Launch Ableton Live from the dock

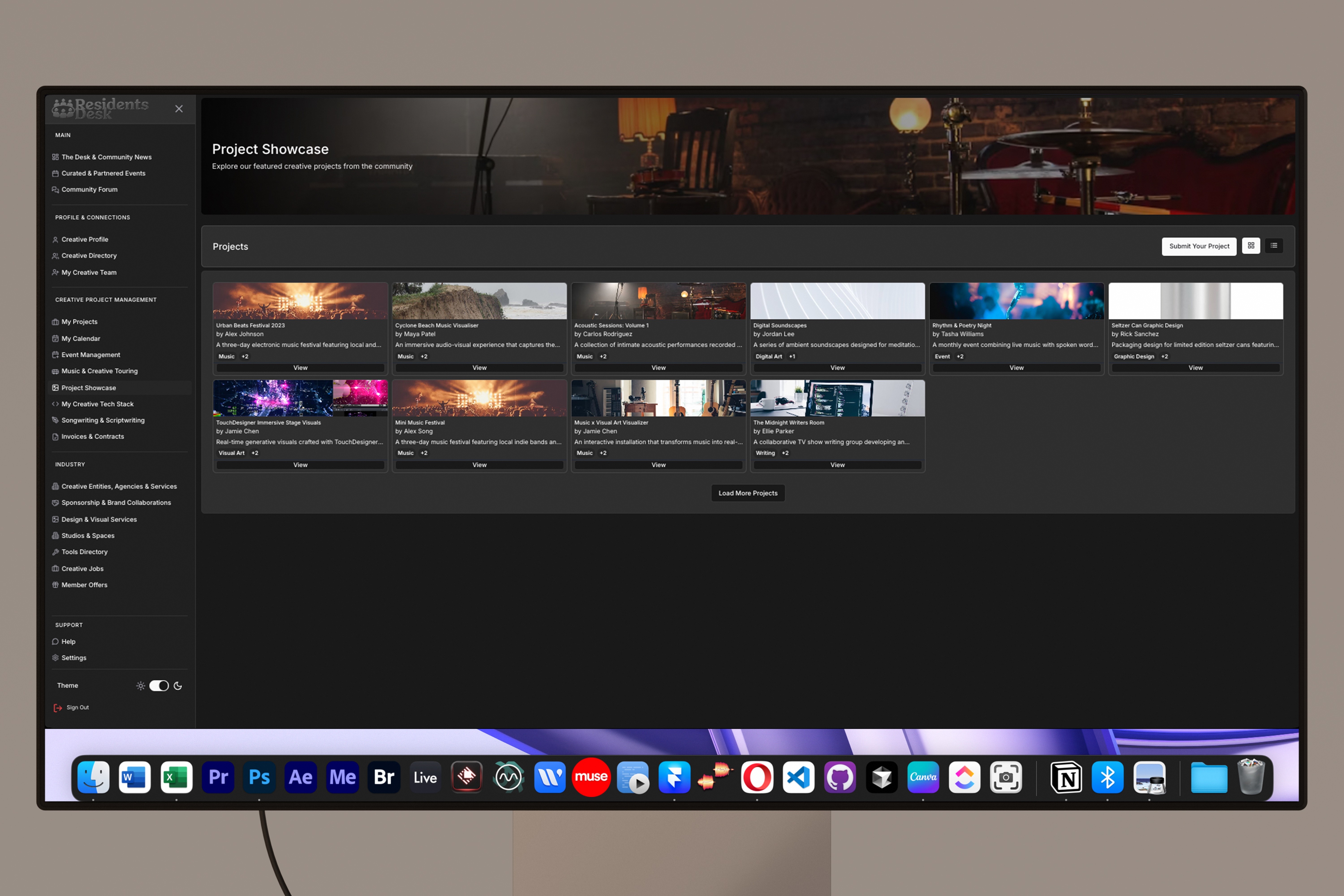[x=425, y=777]
